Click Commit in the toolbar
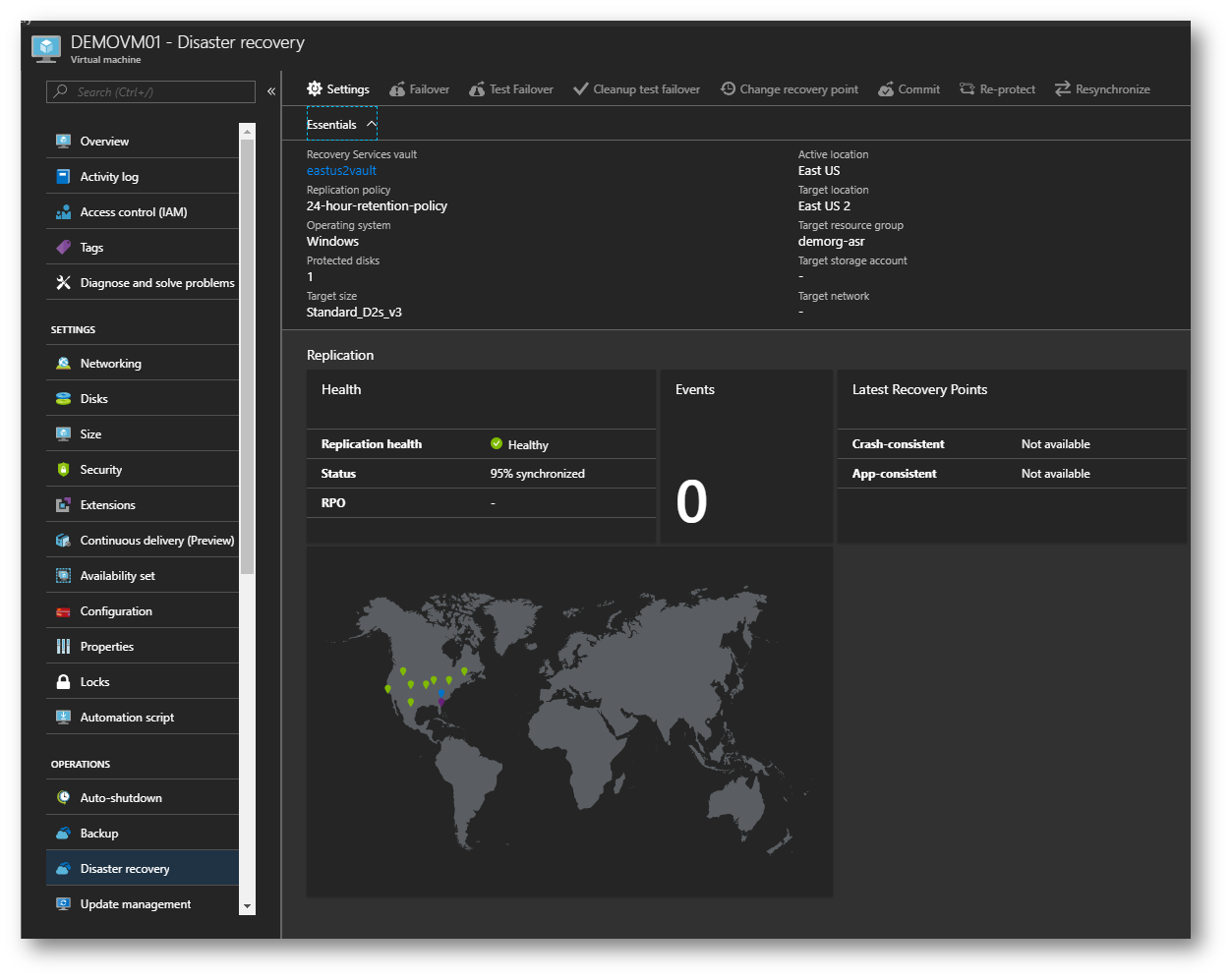Image resolution: width=1232 pixels, height=980 pixels. [x=909, y=88]
